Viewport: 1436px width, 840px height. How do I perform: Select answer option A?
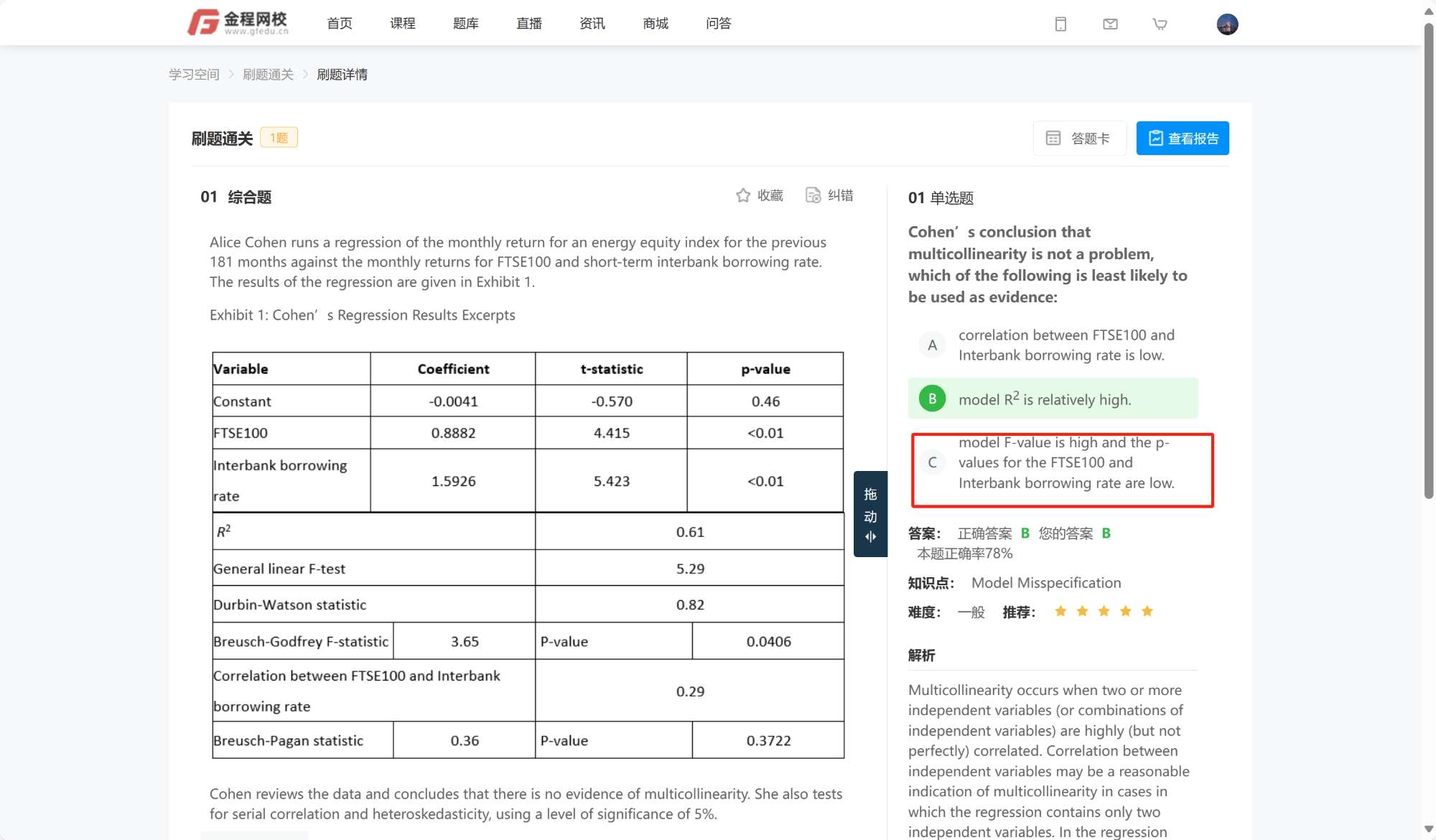pos(932,345)
